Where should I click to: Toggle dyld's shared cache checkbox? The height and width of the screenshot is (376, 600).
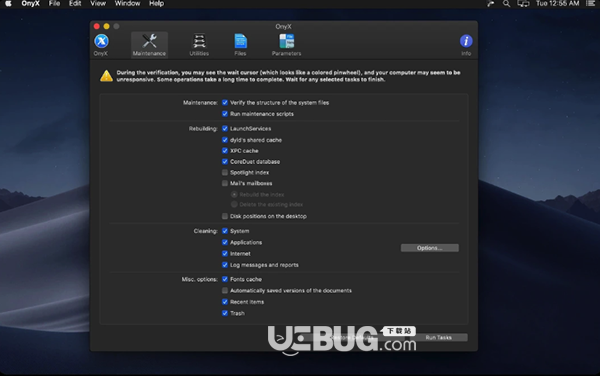225,140
